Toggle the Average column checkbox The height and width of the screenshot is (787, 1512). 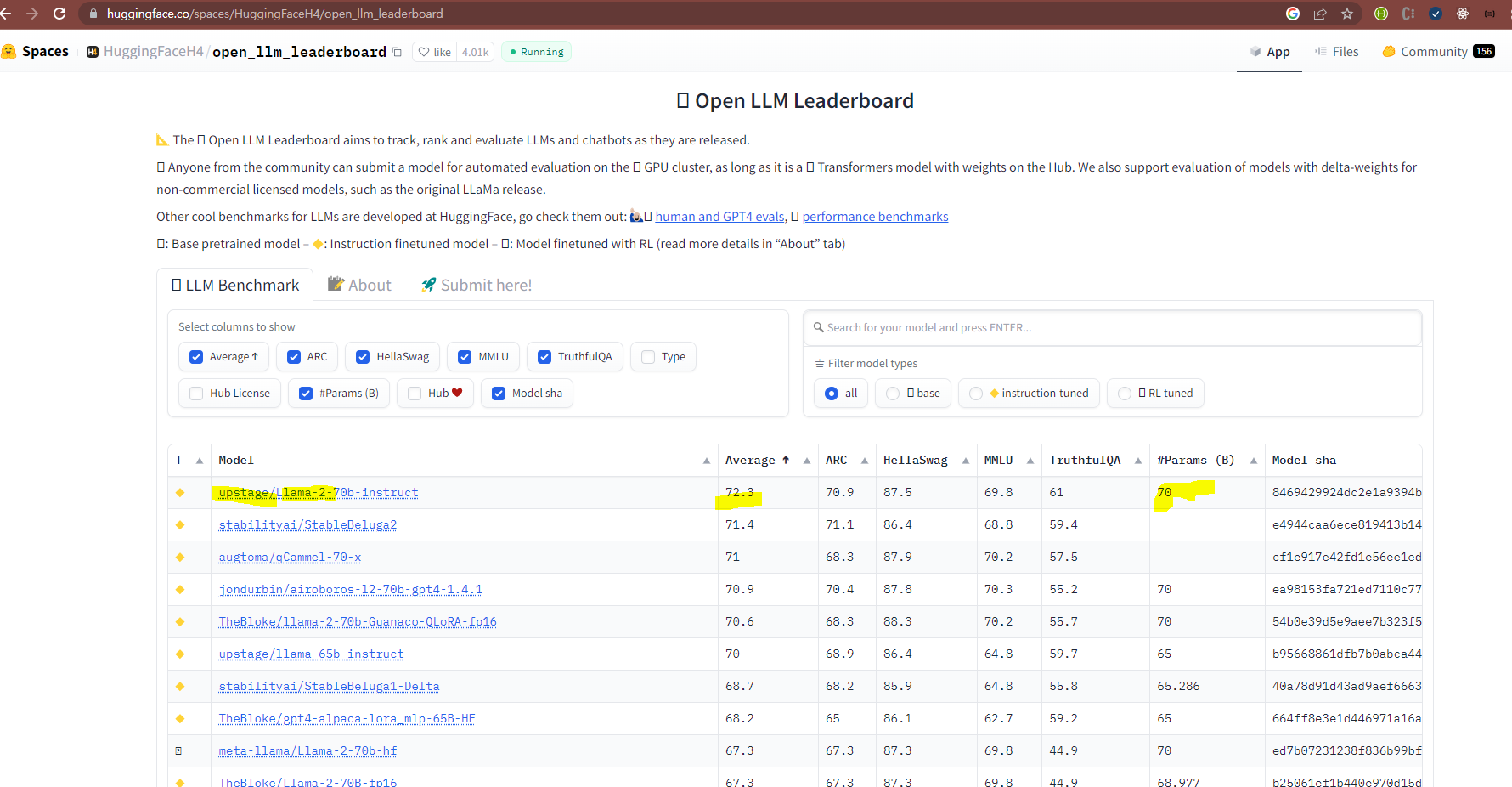tap(196, 357)
